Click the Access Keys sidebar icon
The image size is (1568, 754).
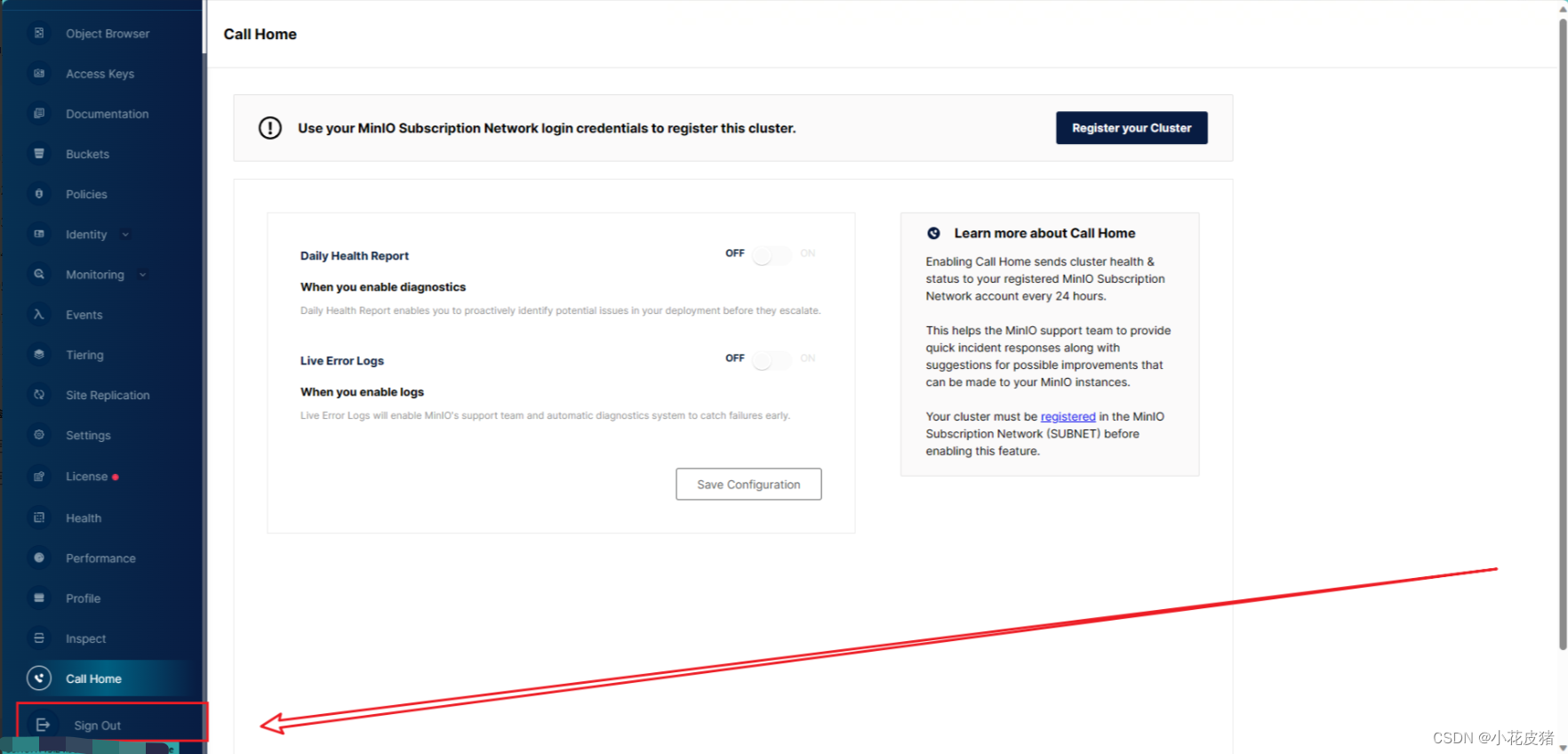click(x=39, y=73)
